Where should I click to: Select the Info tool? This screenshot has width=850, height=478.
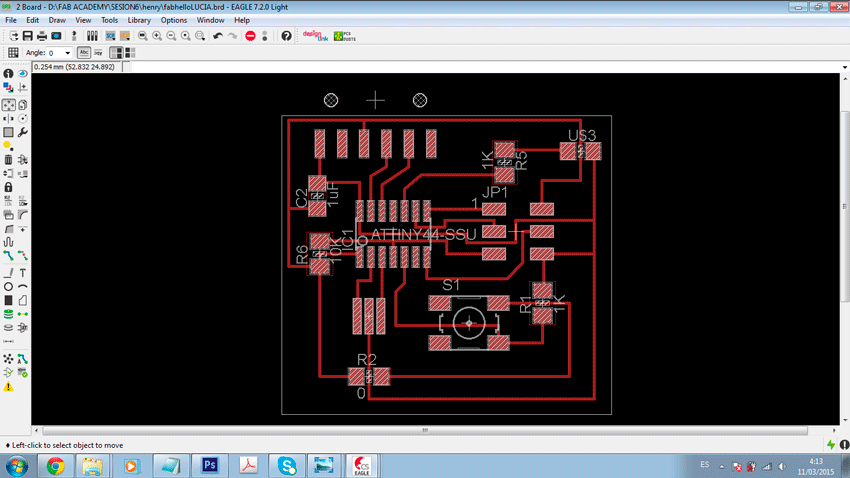point(8,73)
